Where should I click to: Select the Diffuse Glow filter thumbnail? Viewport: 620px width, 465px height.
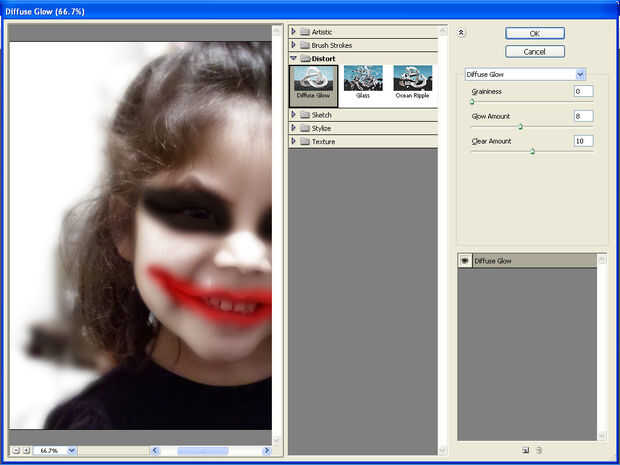[x=314, y=86]
